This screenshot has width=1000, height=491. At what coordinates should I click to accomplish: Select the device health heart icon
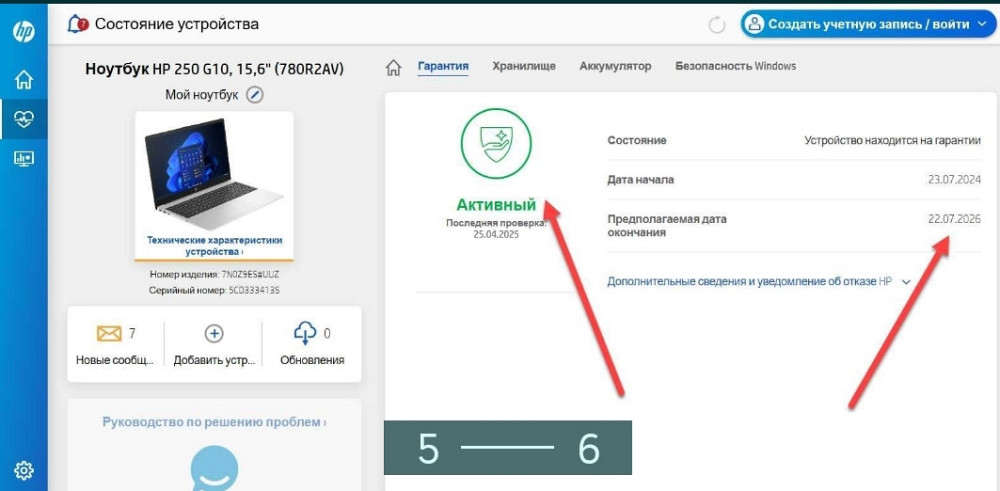24,119
